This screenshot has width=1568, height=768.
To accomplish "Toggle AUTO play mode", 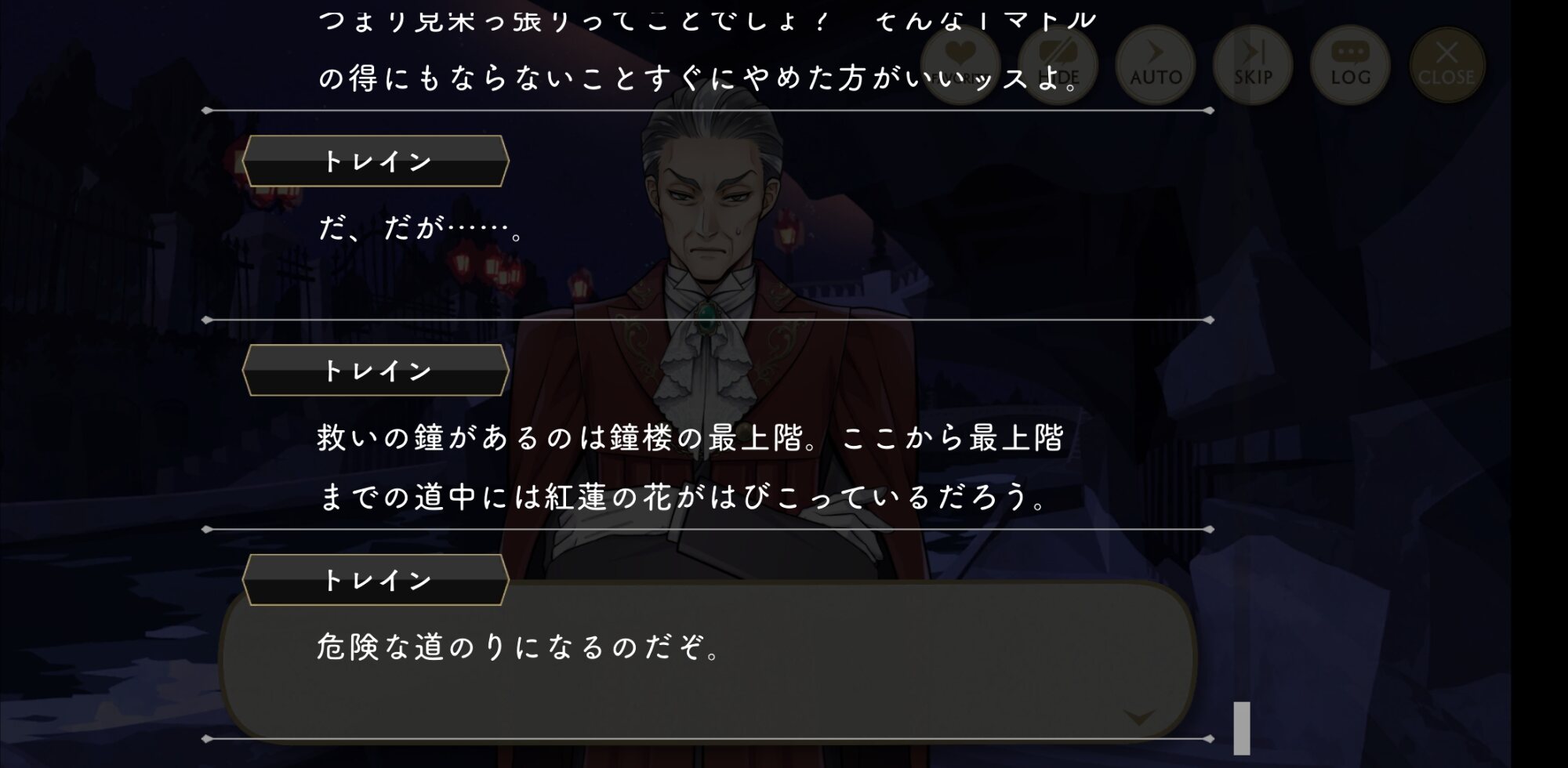I will coord(1156,64).
